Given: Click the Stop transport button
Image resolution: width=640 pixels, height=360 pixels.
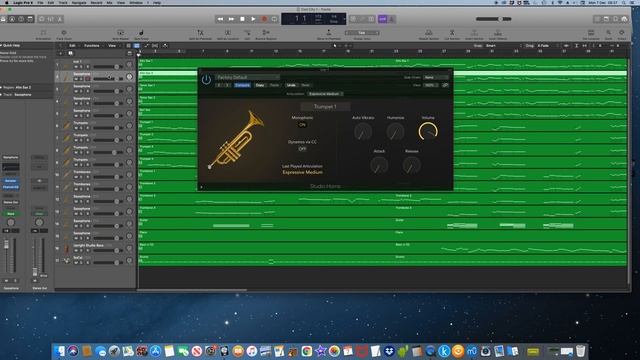Looking at the screenshot, I should pos(242,19).
